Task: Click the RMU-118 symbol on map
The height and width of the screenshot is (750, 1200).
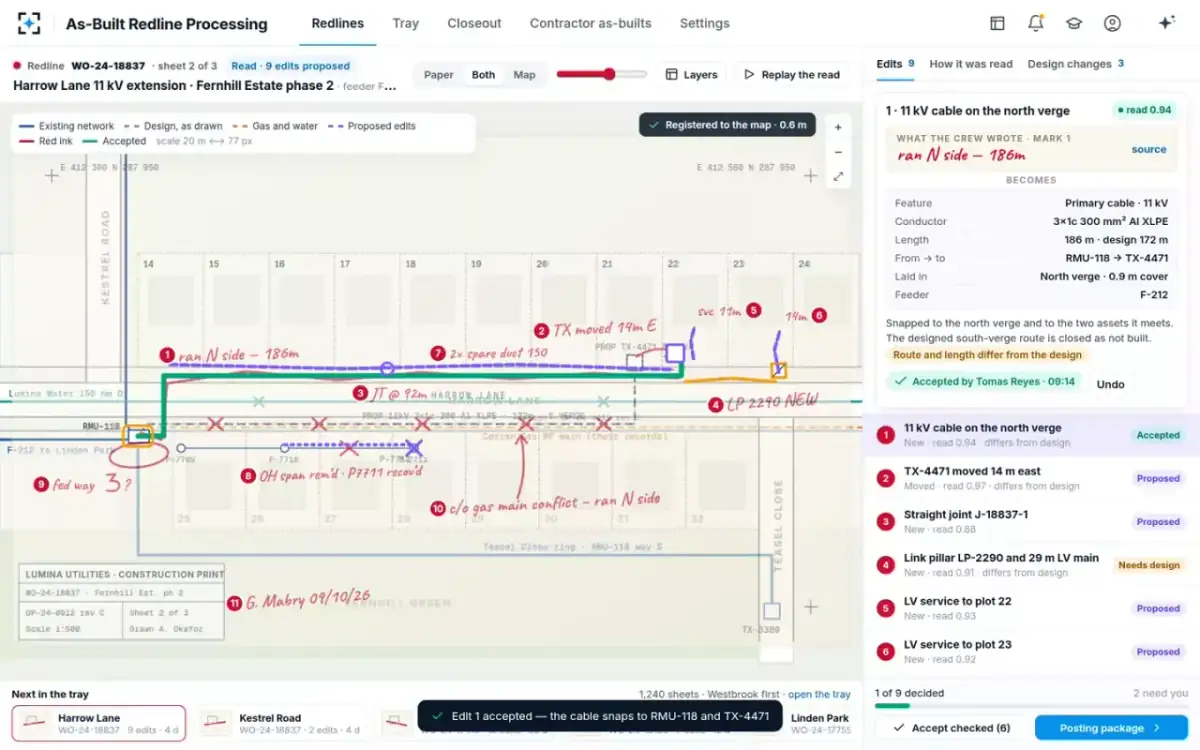Action: point(138,436)
